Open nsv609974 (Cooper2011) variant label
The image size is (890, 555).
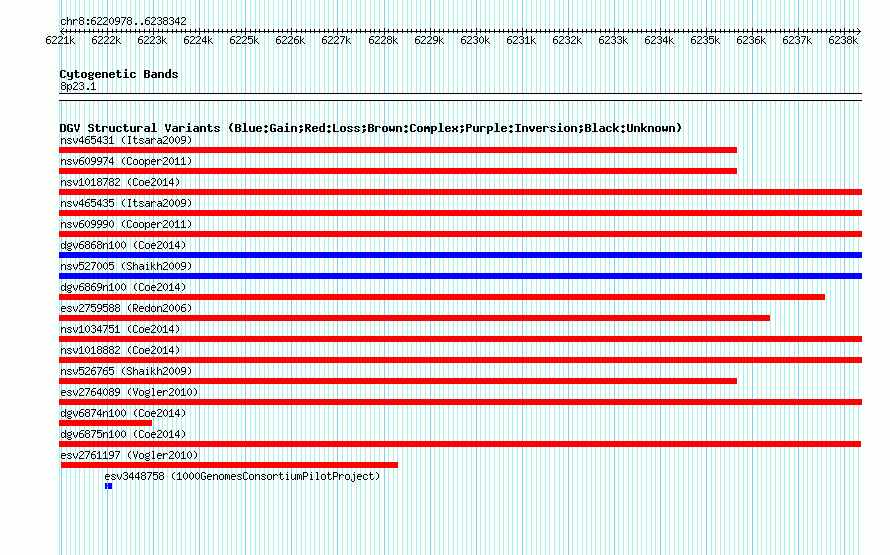point(126,161)
